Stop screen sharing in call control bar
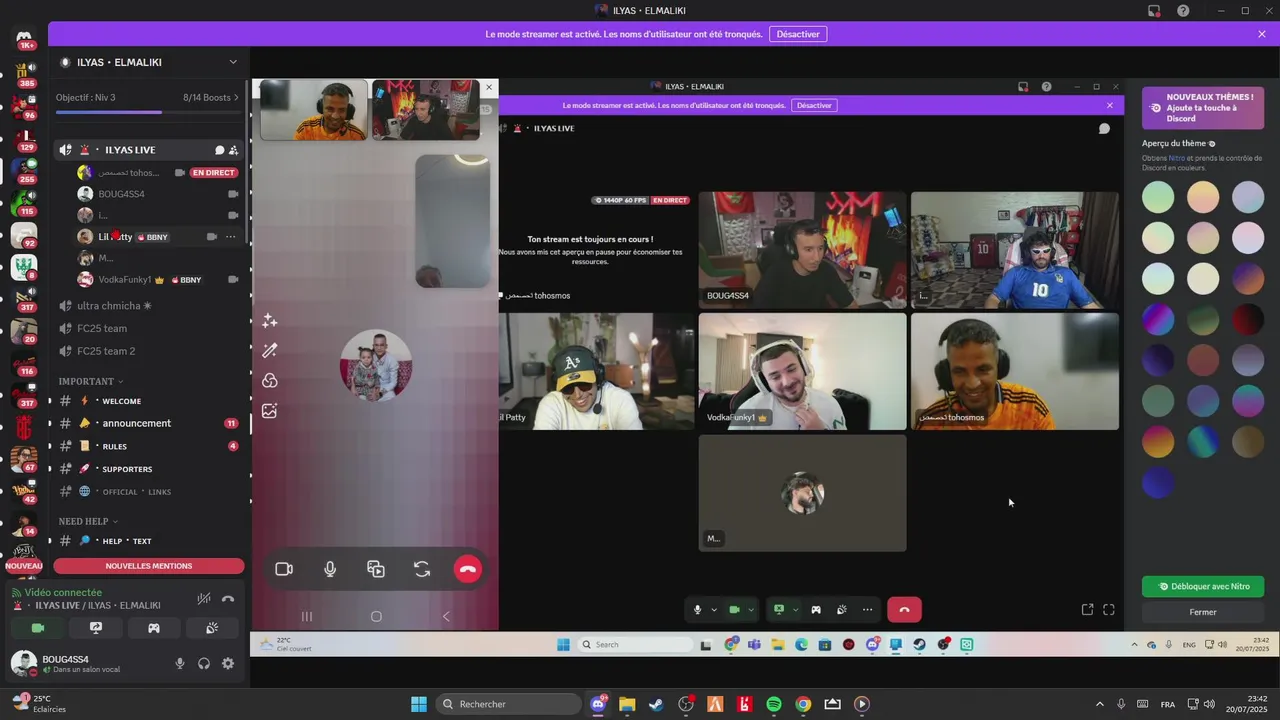The image size is (1280, 720). click(779, 610)
